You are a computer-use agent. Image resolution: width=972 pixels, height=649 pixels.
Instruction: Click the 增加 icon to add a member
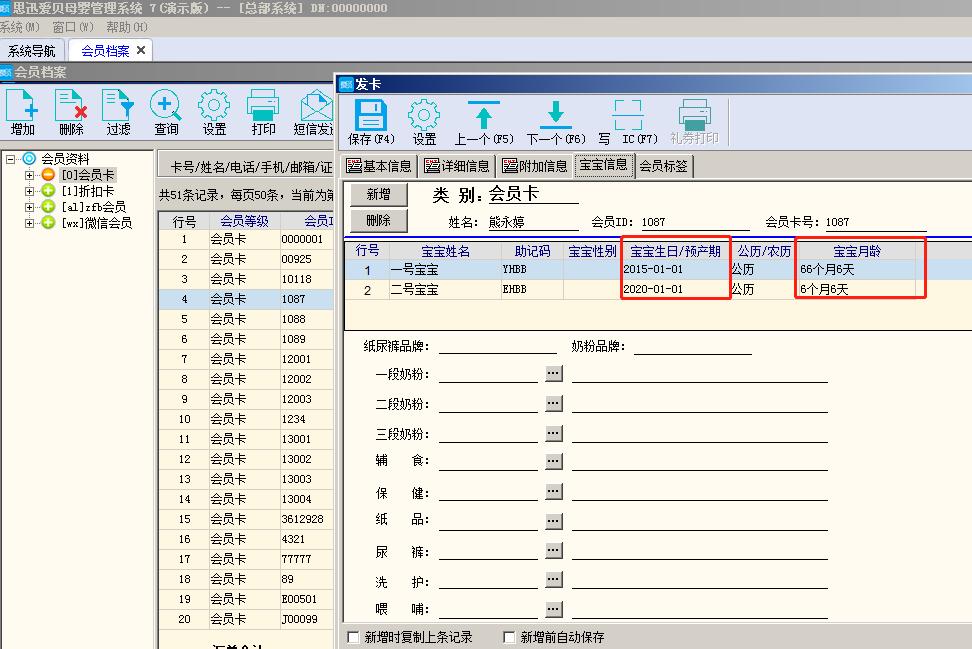pos(22,112)
